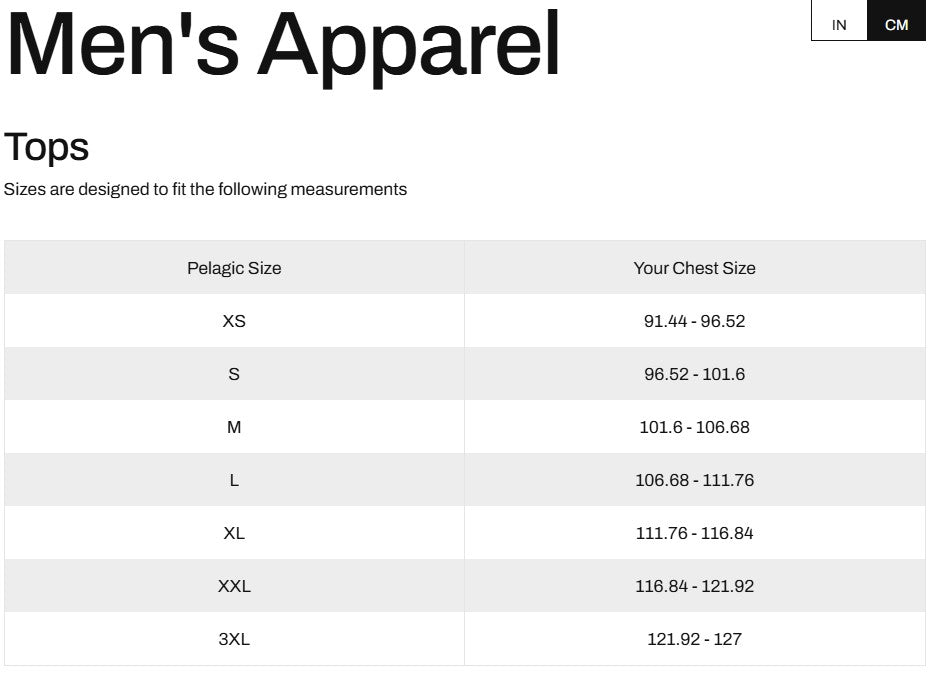932x675 pixels.
Task: Click chest measurement 91.44 - 96.52
Action: 694,321
